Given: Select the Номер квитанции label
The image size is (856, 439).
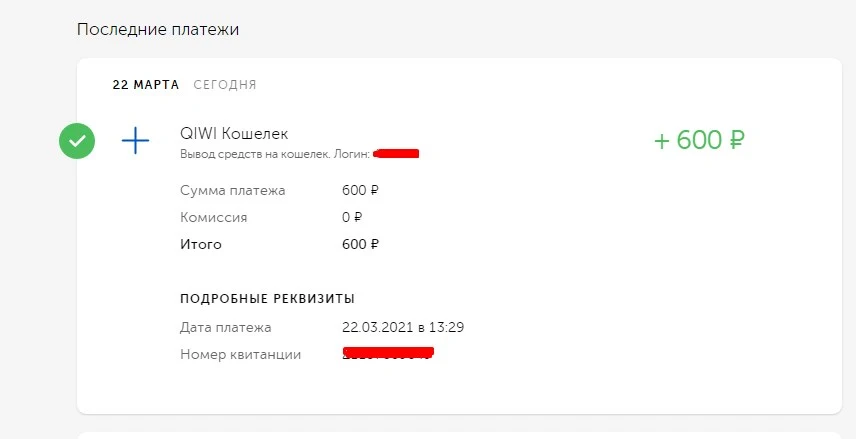Looking at the screenshot, I should (241, 354).
